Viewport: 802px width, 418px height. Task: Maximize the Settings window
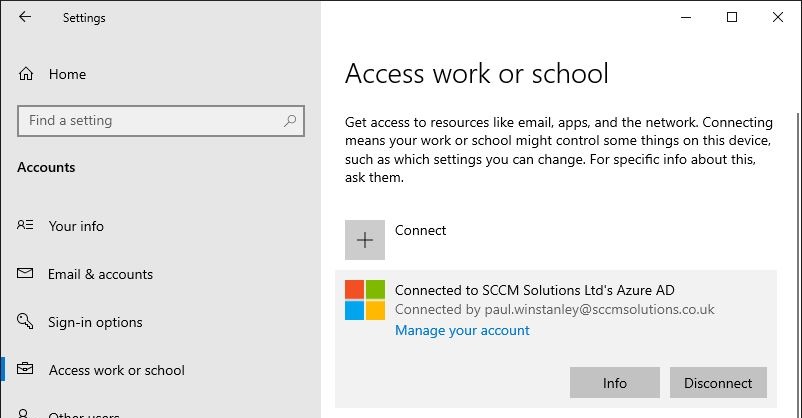pos(732,17)
